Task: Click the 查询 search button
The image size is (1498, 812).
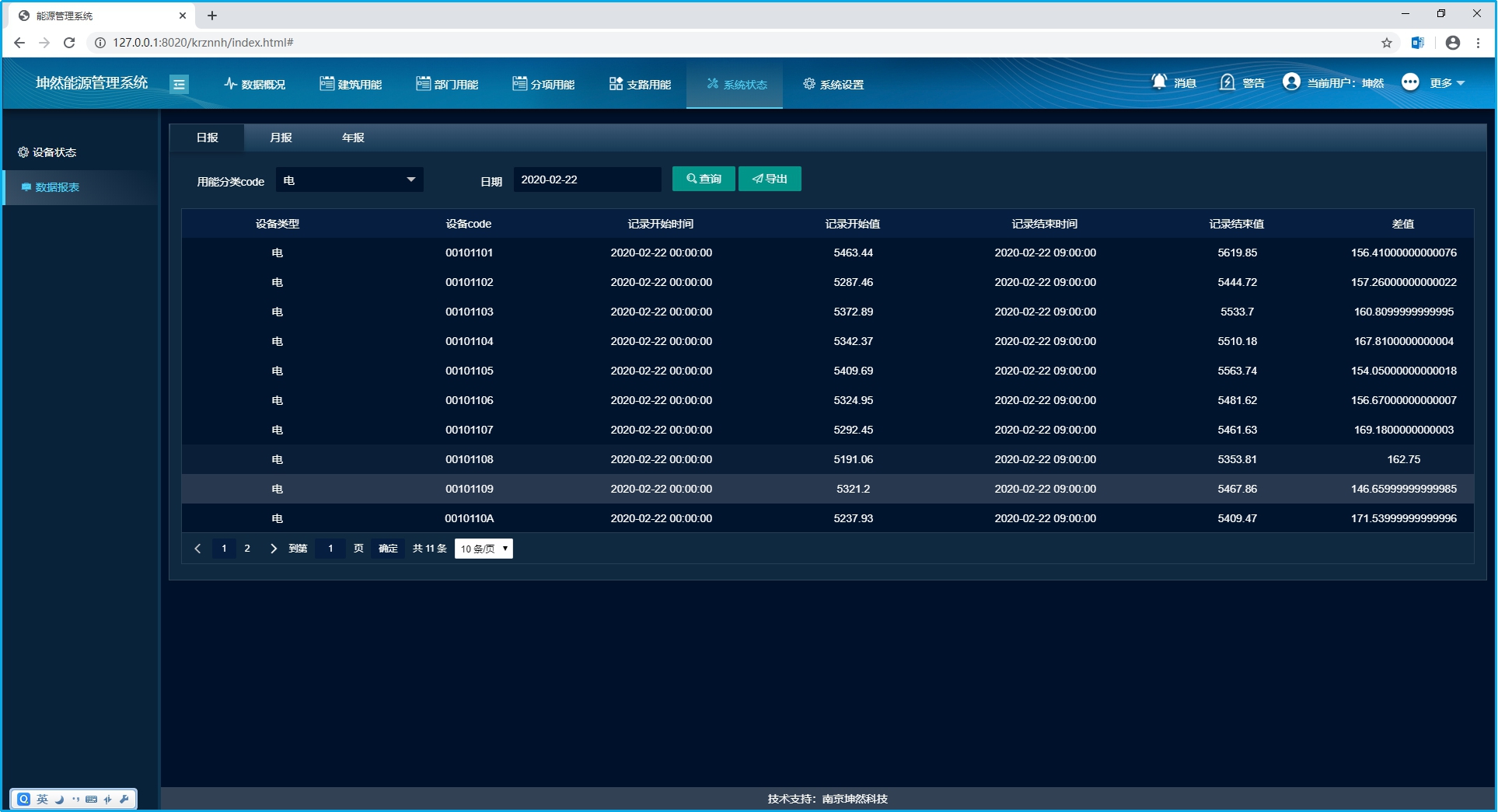Action: [704, 179]
